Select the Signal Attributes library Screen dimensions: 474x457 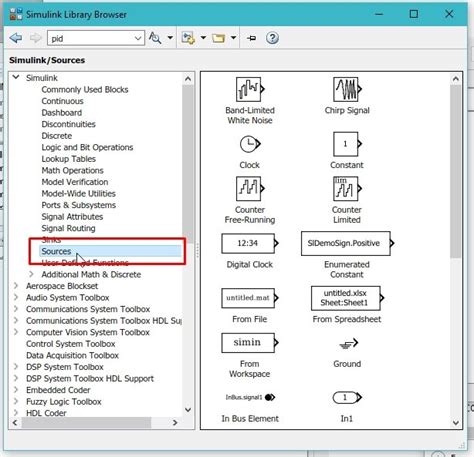point(72,217)
